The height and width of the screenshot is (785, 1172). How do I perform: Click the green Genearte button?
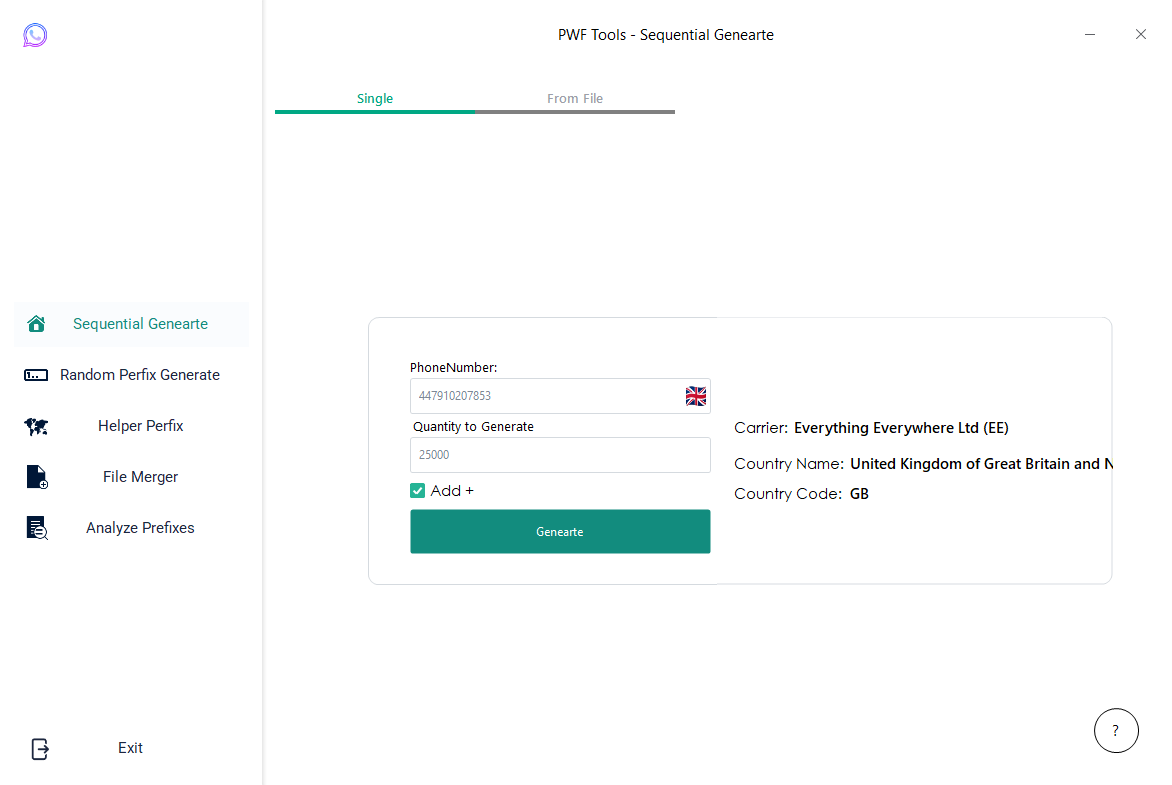click(560, 532)
